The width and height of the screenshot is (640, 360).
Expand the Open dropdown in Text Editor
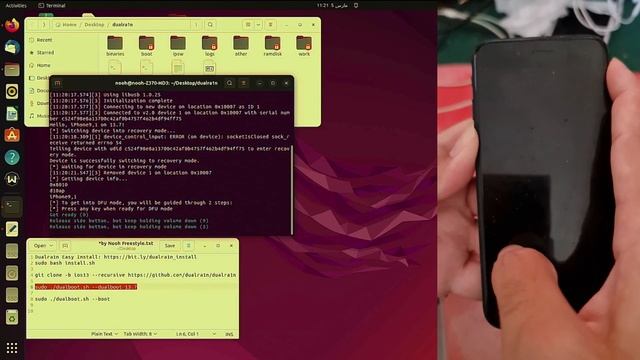43,246
